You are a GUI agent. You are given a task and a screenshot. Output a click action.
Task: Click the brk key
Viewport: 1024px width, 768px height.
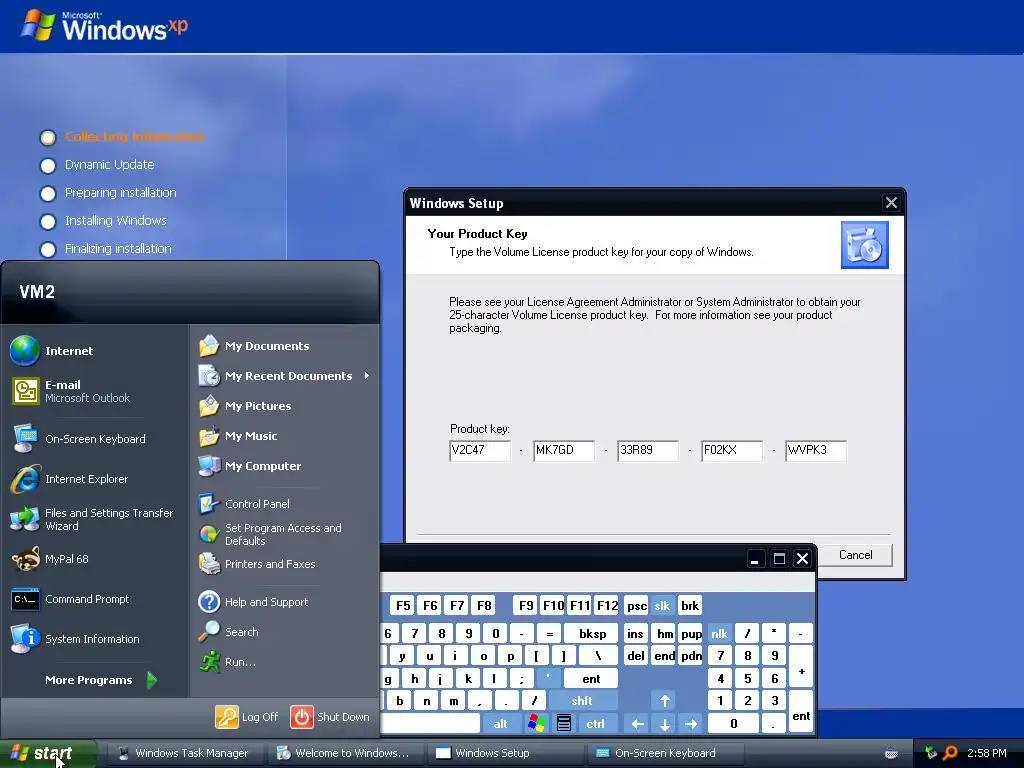(690, 605)
